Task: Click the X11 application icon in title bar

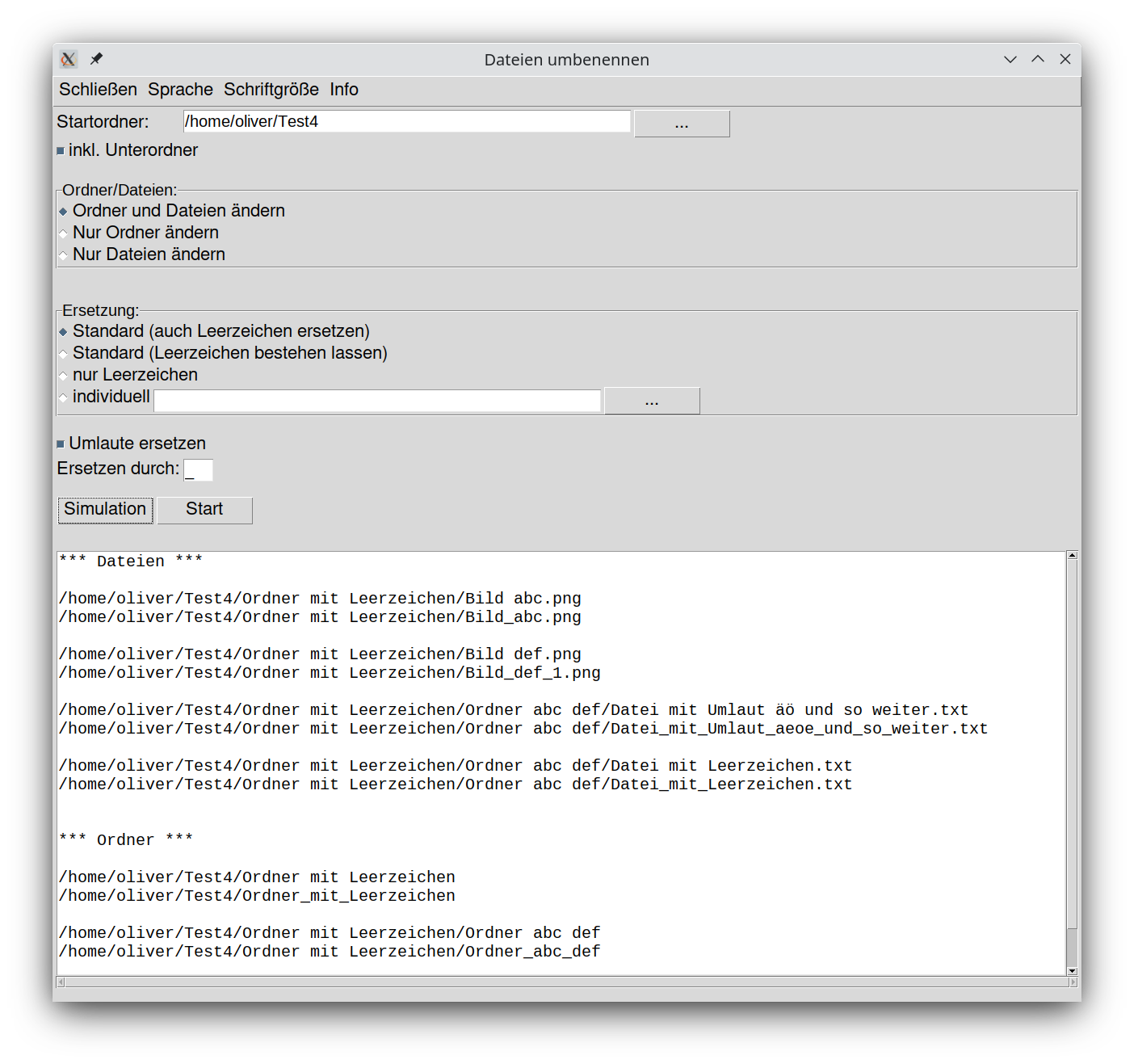Action: pos(69,59)
